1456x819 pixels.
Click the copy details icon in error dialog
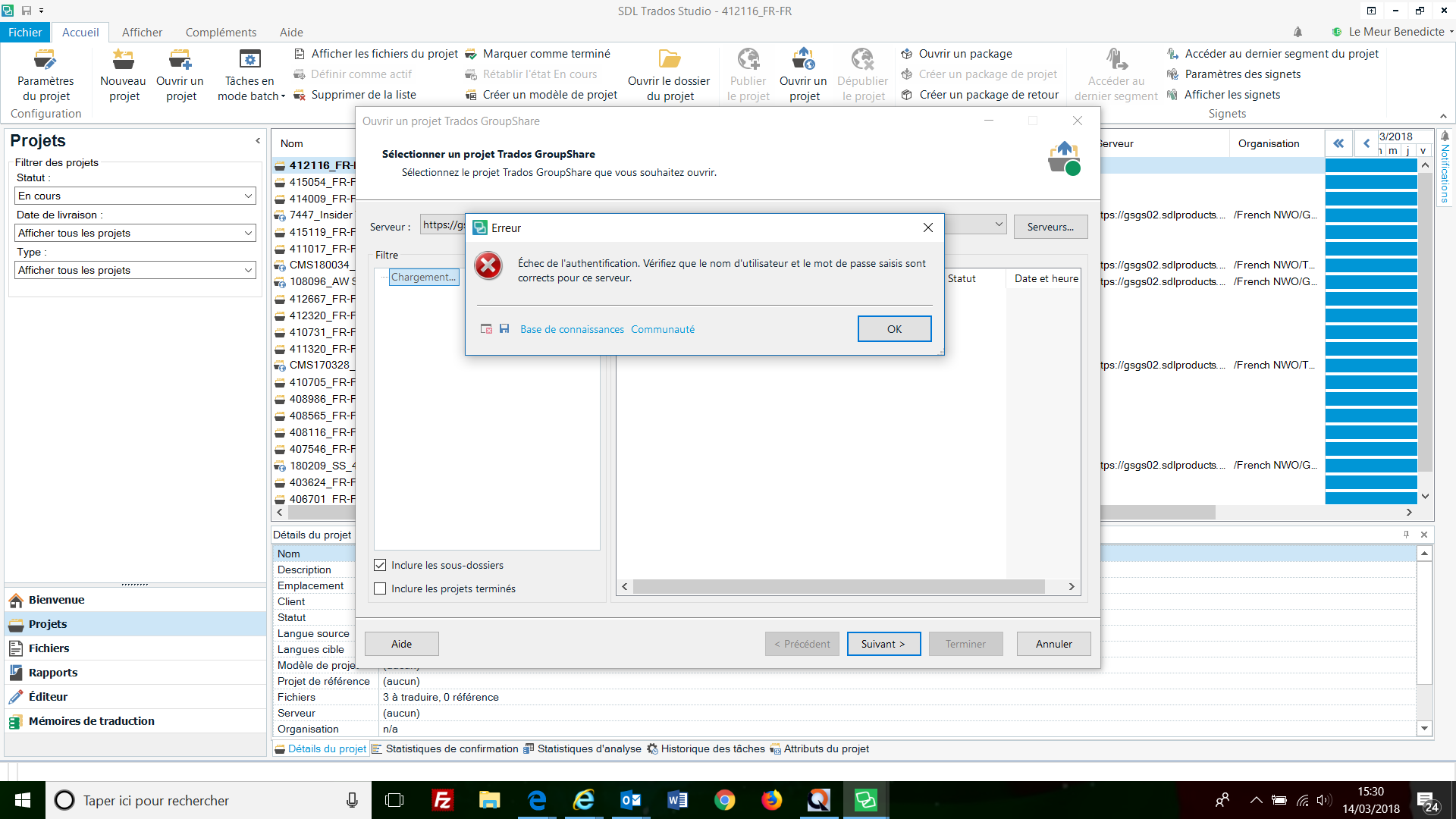point(486,329)
